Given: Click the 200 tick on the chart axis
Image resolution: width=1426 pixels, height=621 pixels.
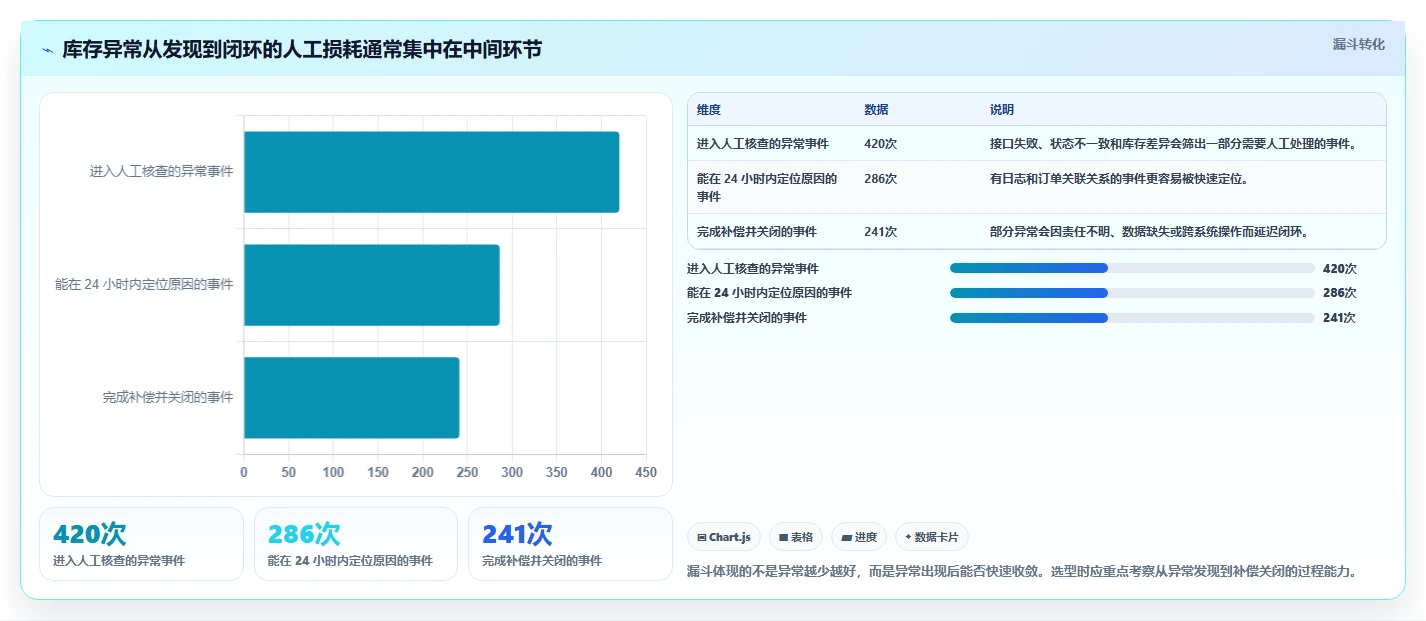Looking at the screenshot, I should click(423, 473).
